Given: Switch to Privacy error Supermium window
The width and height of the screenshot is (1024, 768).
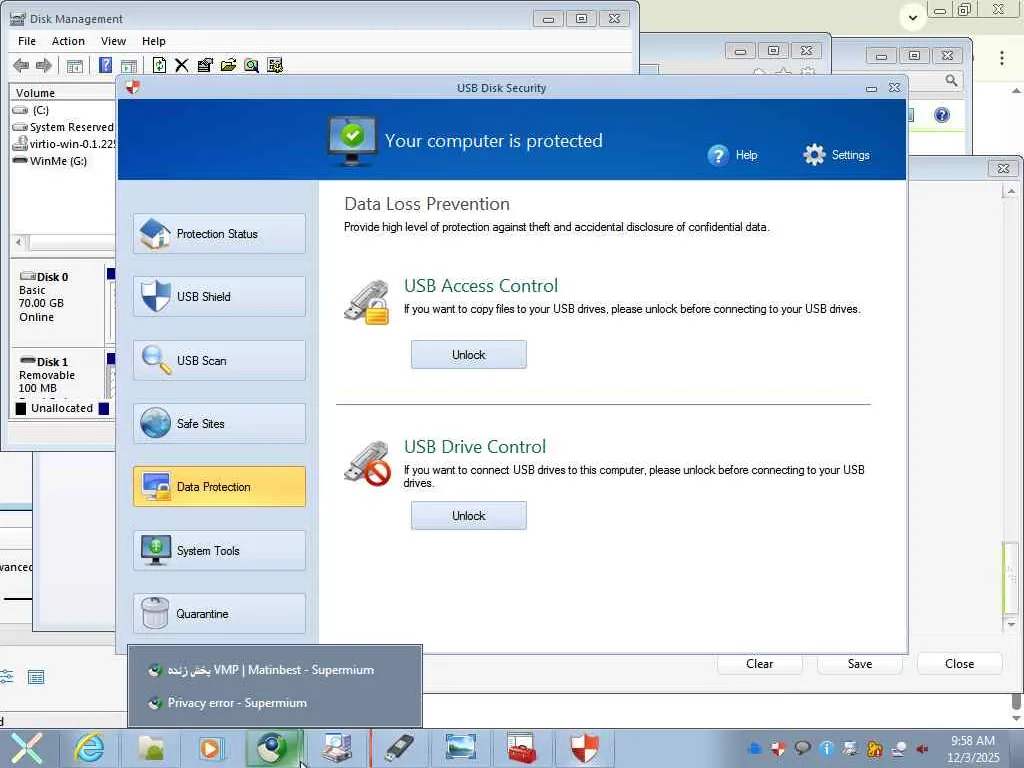Looking at the screenshot, I should pyautogui.click(x=275, y=703).
